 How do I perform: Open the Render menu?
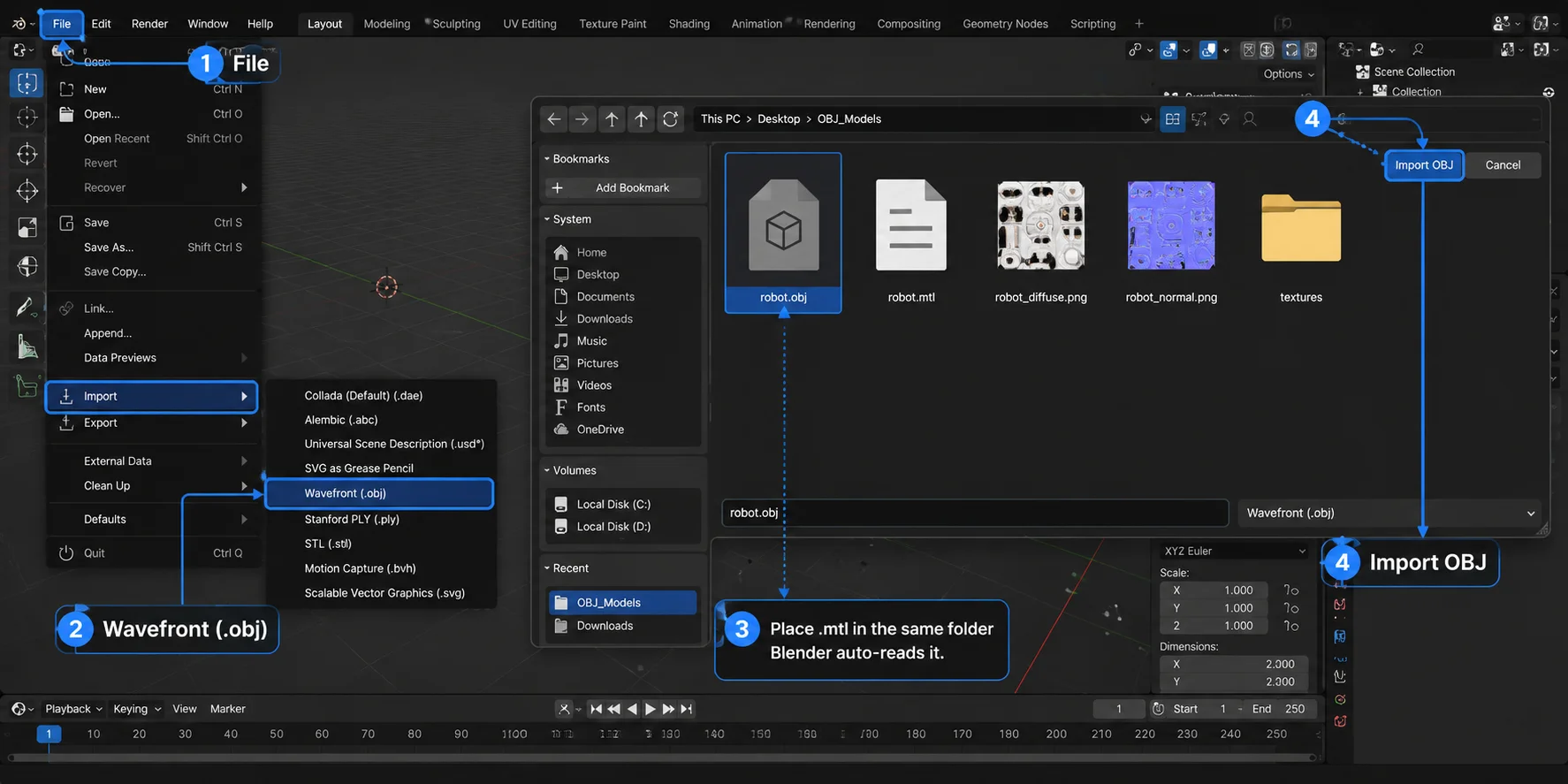149,24
